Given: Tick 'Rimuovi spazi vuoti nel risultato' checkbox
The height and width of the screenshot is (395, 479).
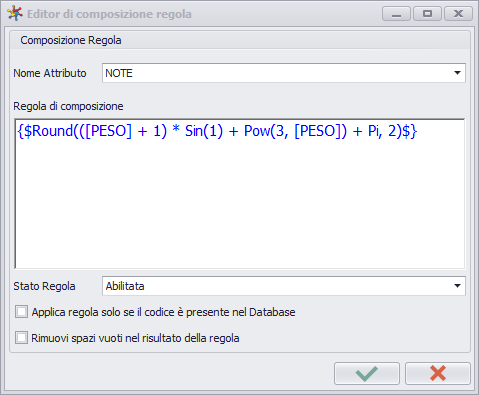Looking at the screenshot, I should click(x=21, y=338).
